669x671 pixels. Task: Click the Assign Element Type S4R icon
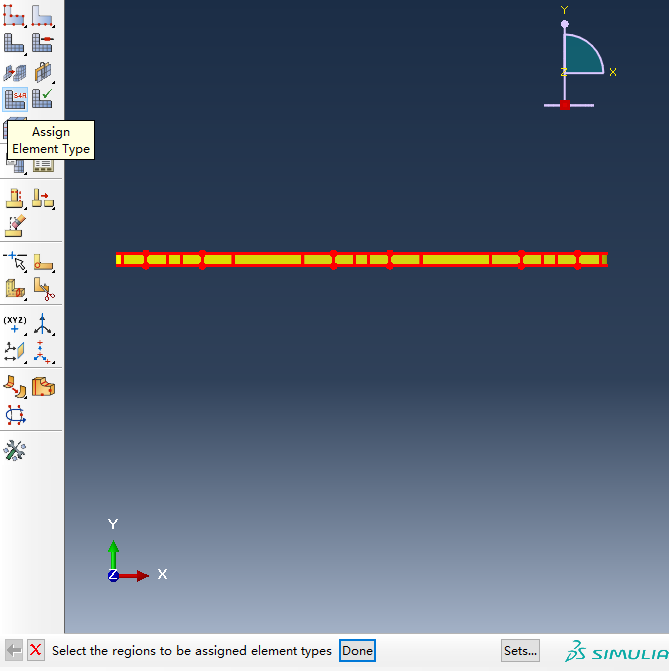pyautogui.click(x=15, y=99)
